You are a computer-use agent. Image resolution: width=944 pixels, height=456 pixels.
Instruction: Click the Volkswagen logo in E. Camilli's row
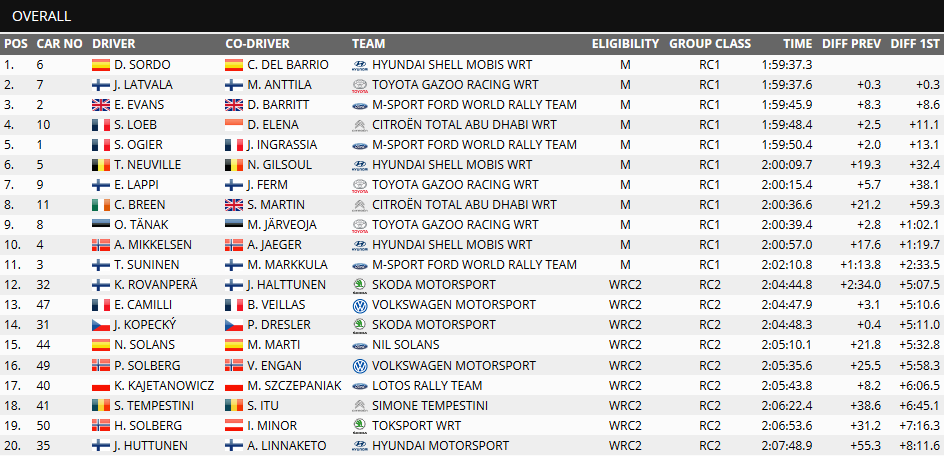360,305
